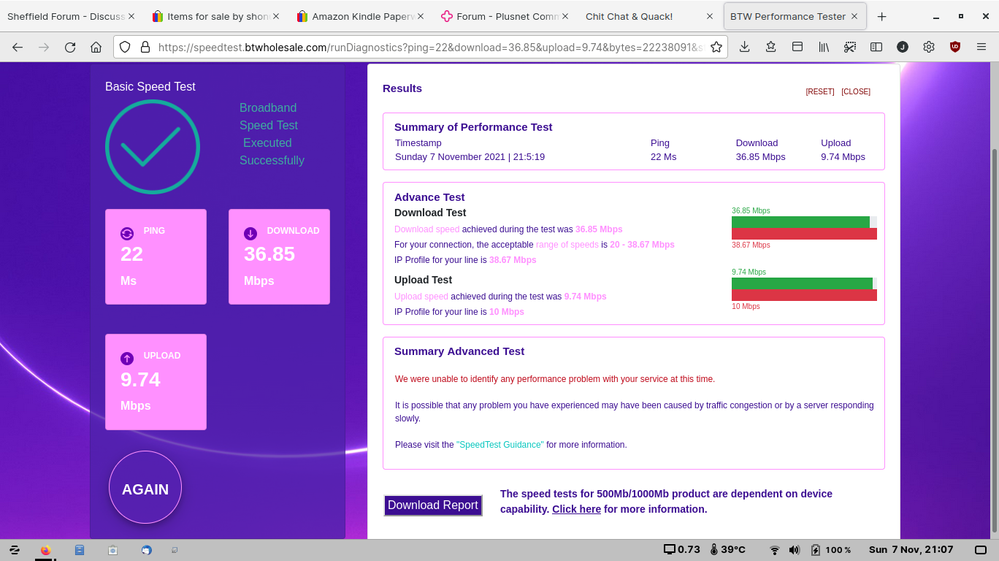This screenshot has height=561, width=999.
Task: Click the Firefox icon in the taskbar
Action: click(x=45, y=550)
